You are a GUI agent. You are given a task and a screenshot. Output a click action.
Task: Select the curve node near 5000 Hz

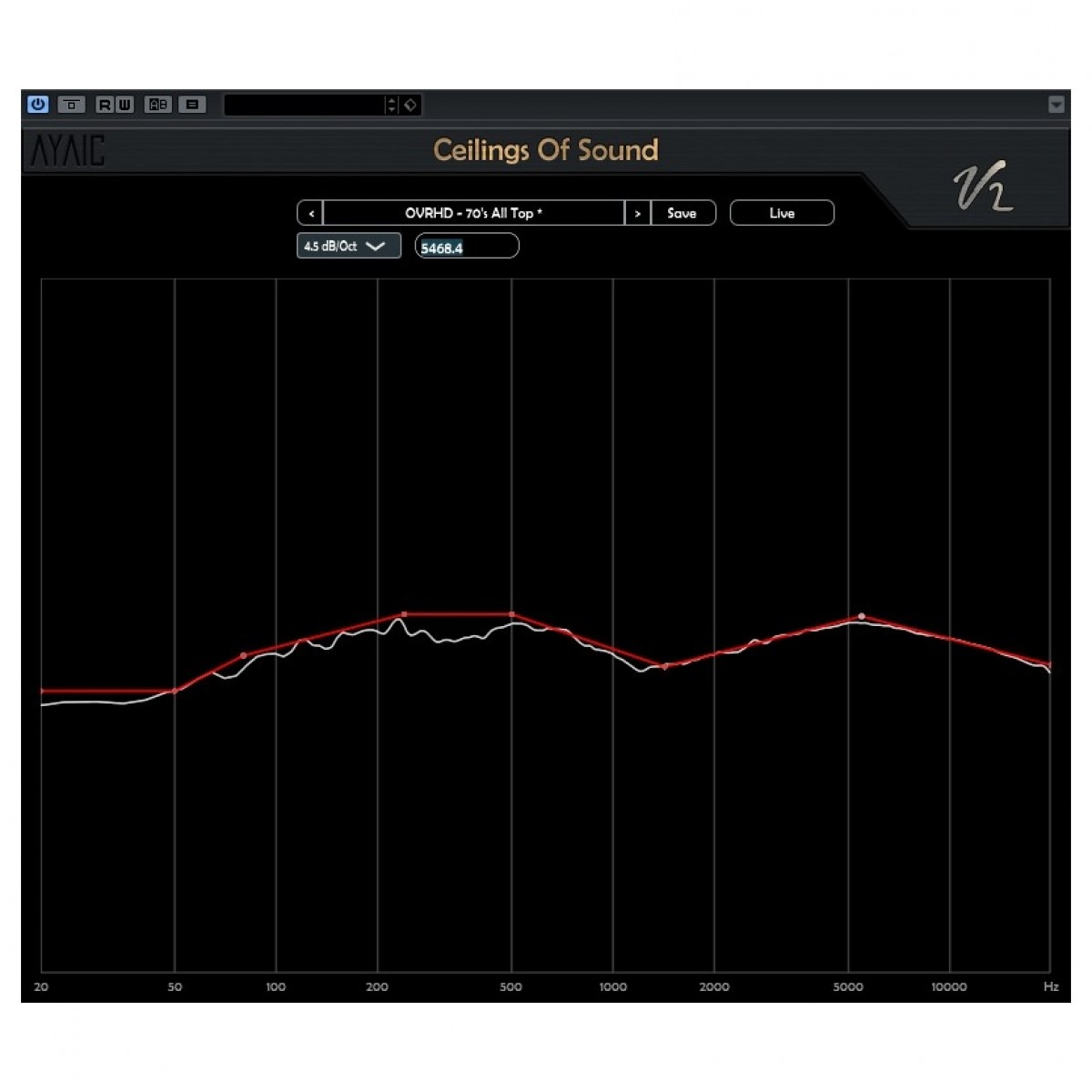(862, 616)
